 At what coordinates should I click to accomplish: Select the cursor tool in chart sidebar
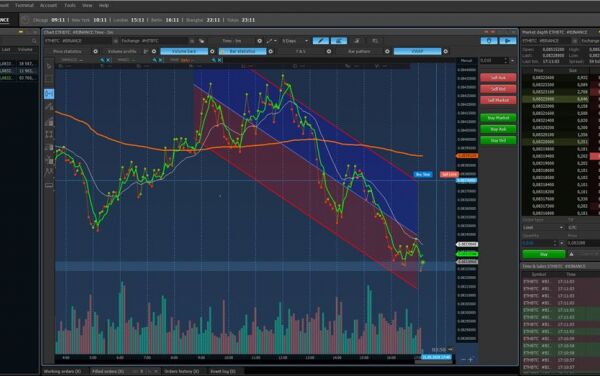click(49, 66)
